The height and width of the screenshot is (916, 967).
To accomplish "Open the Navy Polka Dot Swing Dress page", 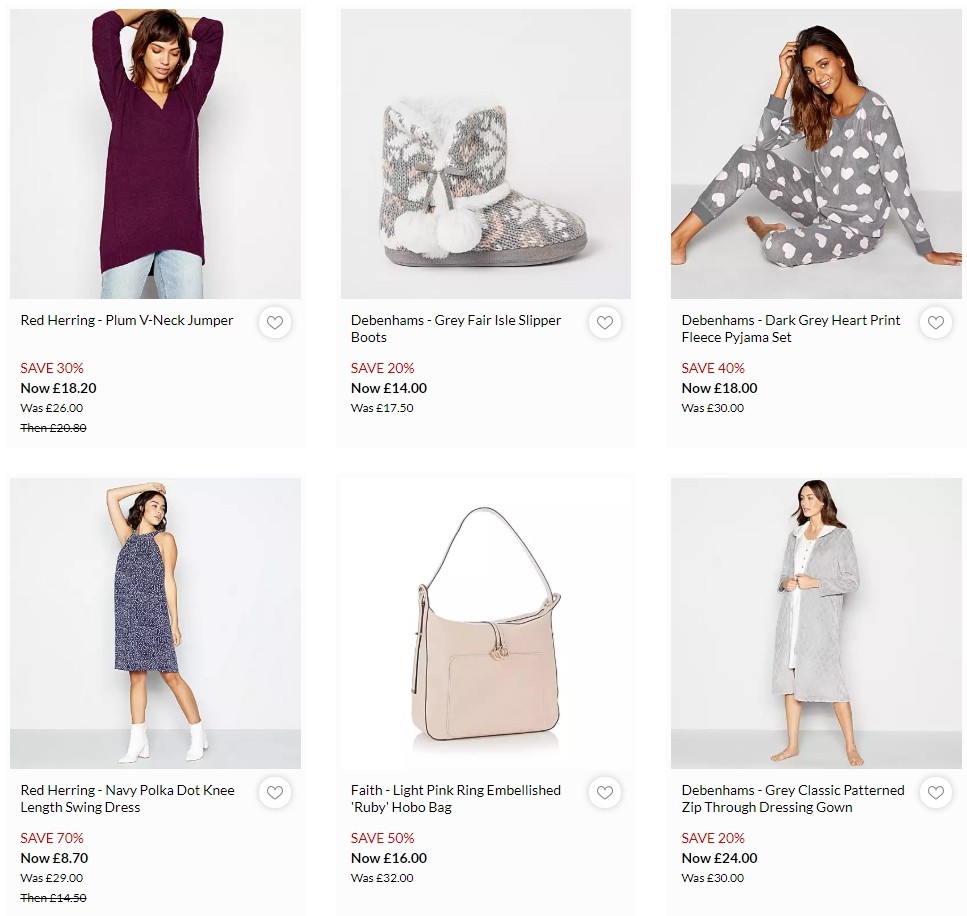I will (x=128, y=798).
